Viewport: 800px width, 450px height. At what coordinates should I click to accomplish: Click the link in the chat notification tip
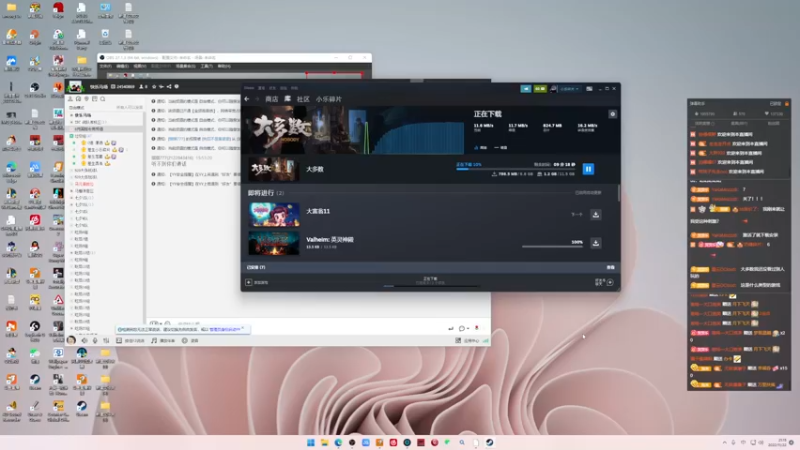[x=224, y=330]
